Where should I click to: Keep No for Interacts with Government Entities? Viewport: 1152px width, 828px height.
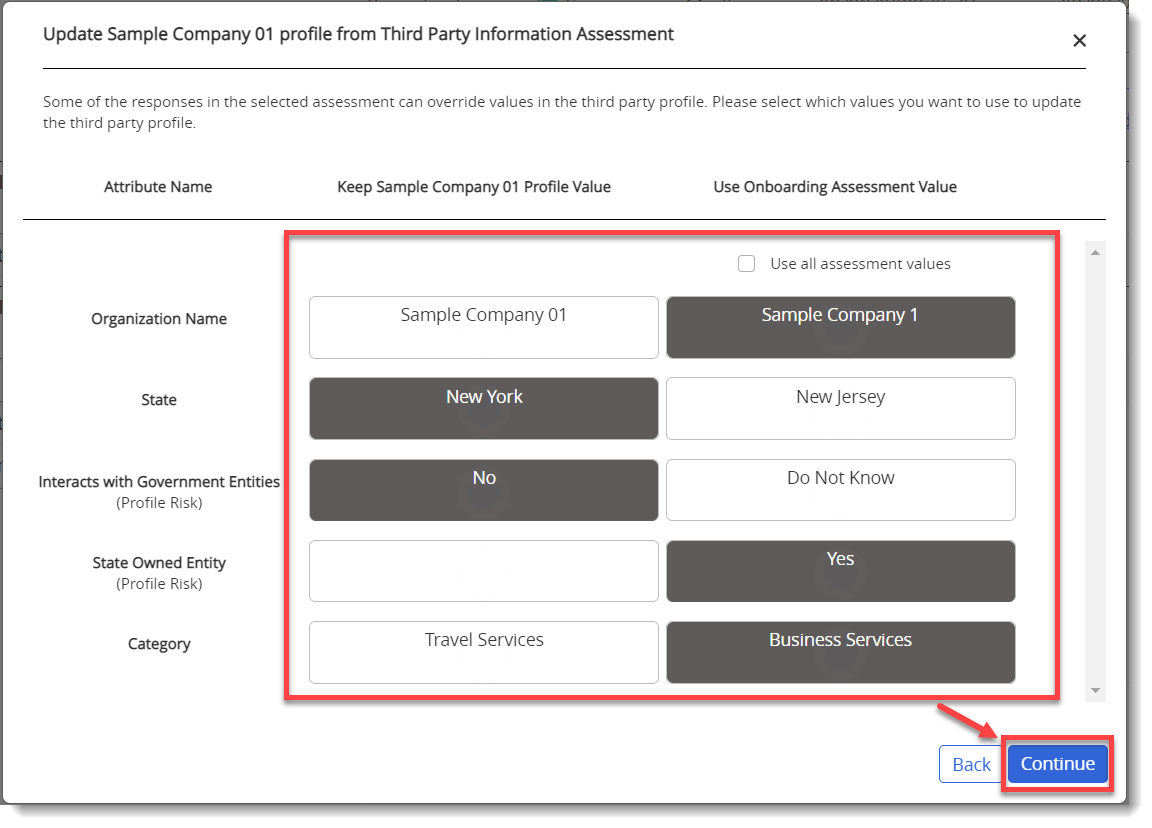coord(483,490)
